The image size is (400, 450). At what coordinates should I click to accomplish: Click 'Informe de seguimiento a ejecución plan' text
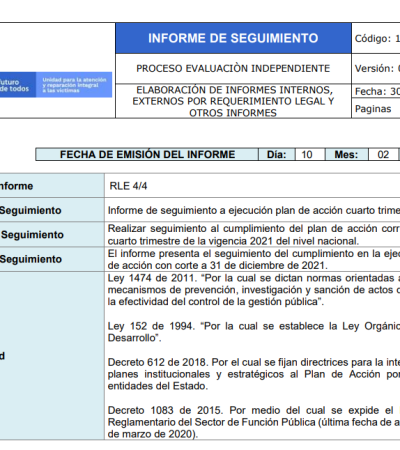pos(254,211)
